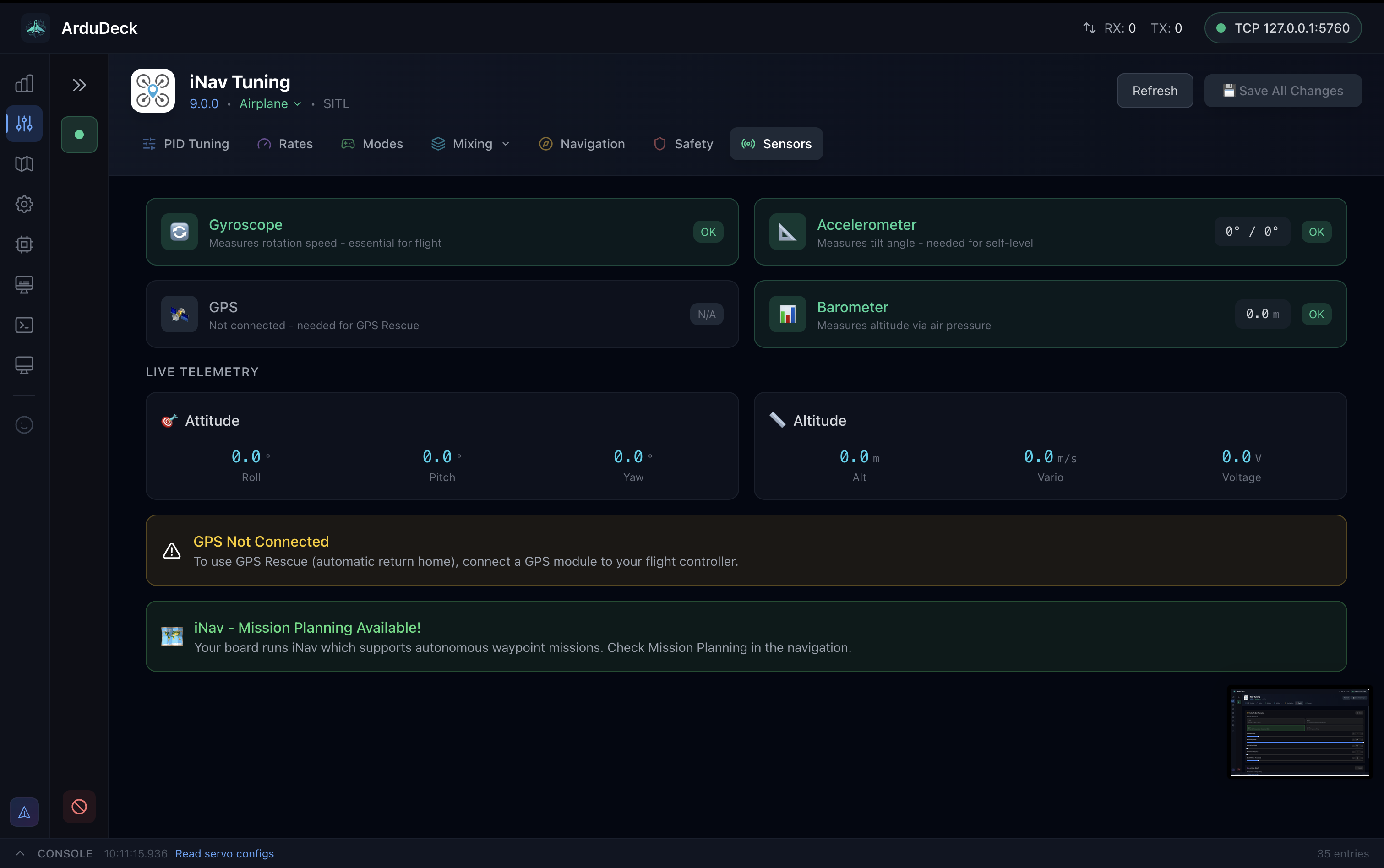The image size is (1384, 868).
Task: Open the telemetry bar-chart sidebar icon
Action: click(24, 84)
